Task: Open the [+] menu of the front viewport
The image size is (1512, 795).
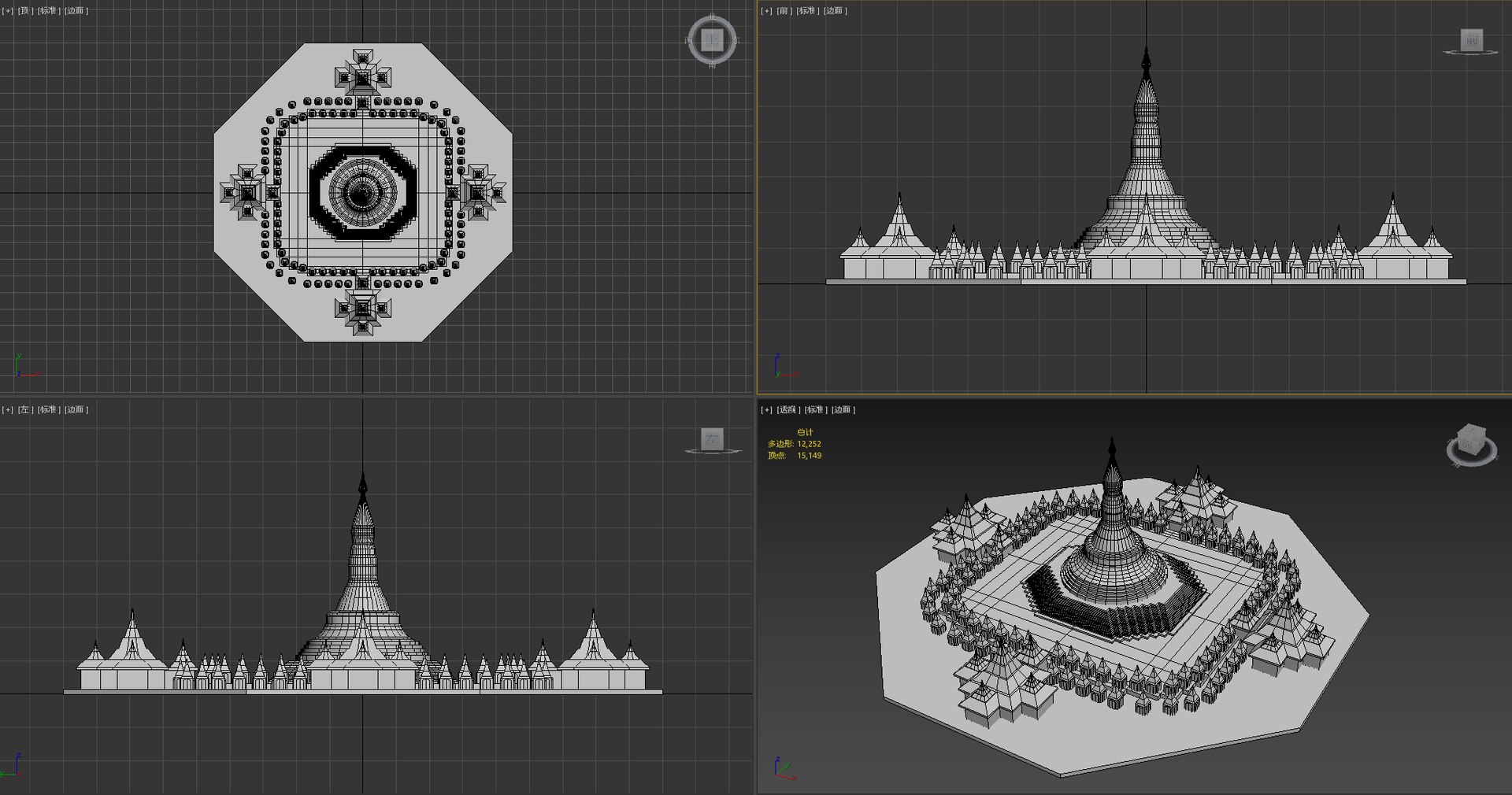Action: pos(767,11)
